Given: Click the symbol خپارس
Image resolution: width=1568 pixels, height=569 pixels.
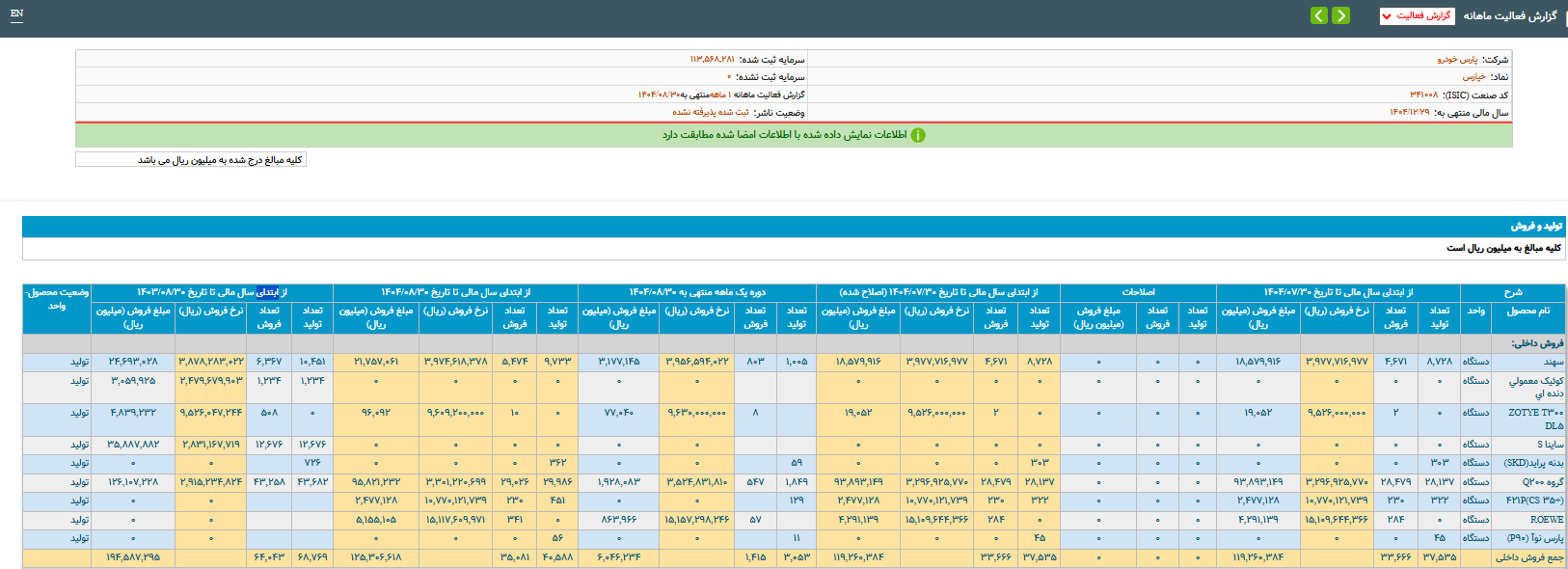Looking at the screenshot, I should click(x=1473, y=77).
